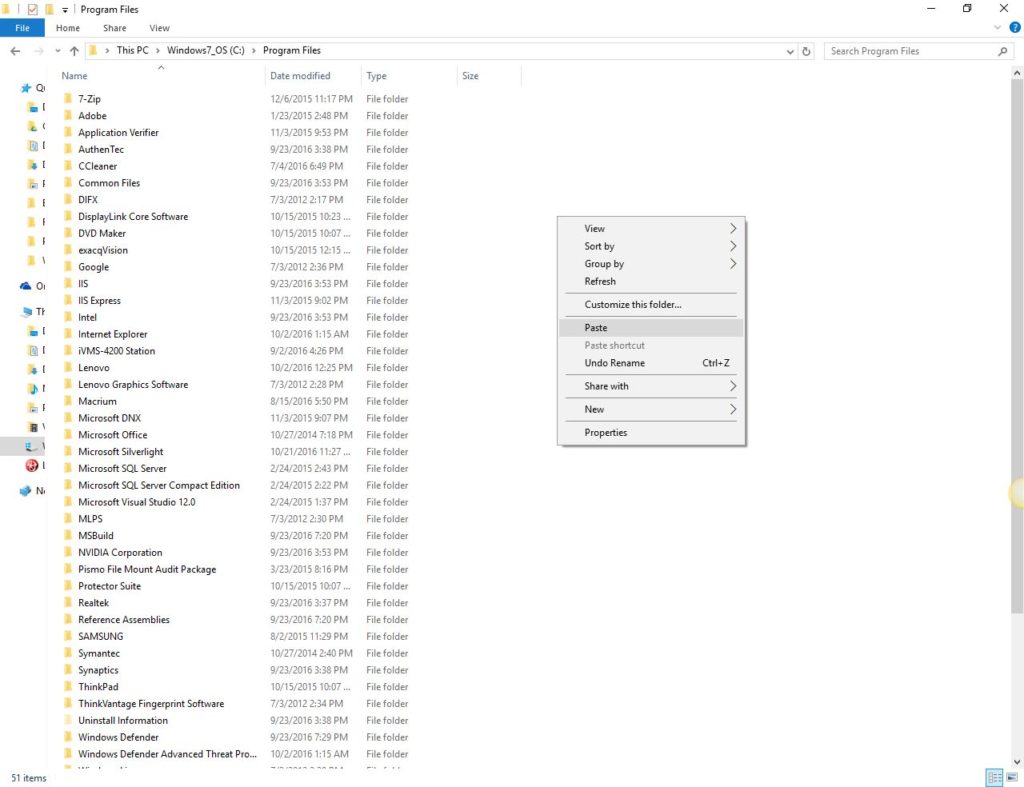Switch to large thumbnails view in the status bar
The image size is (1024, 787).
(x=1012, y=777)
